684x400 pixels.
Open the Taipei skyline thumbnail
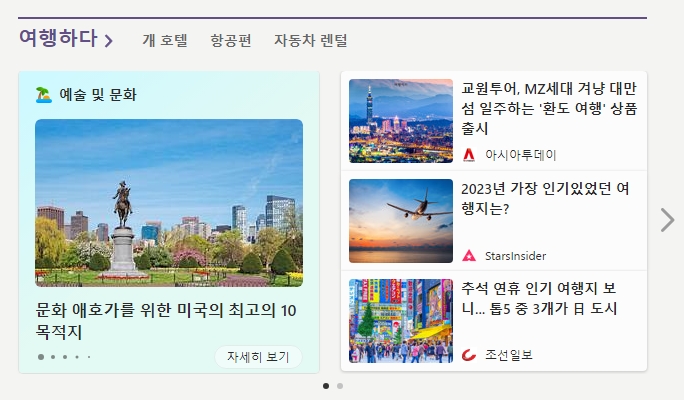[401, 121]
